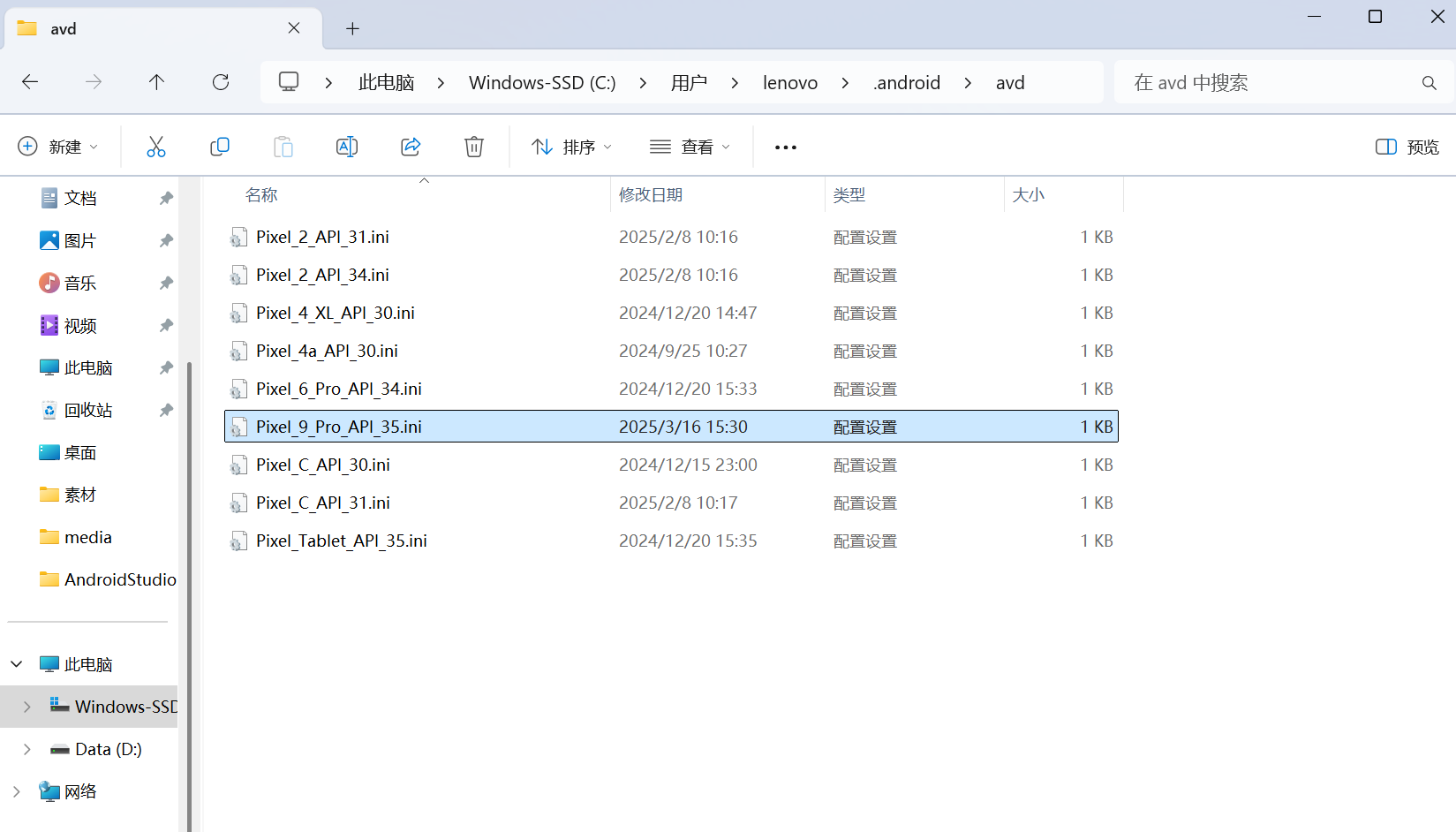Expand chevron after 此电脑 in address bar
Image resolution: width=1456 pixels, height=832 pixels.
coord(441,83)
